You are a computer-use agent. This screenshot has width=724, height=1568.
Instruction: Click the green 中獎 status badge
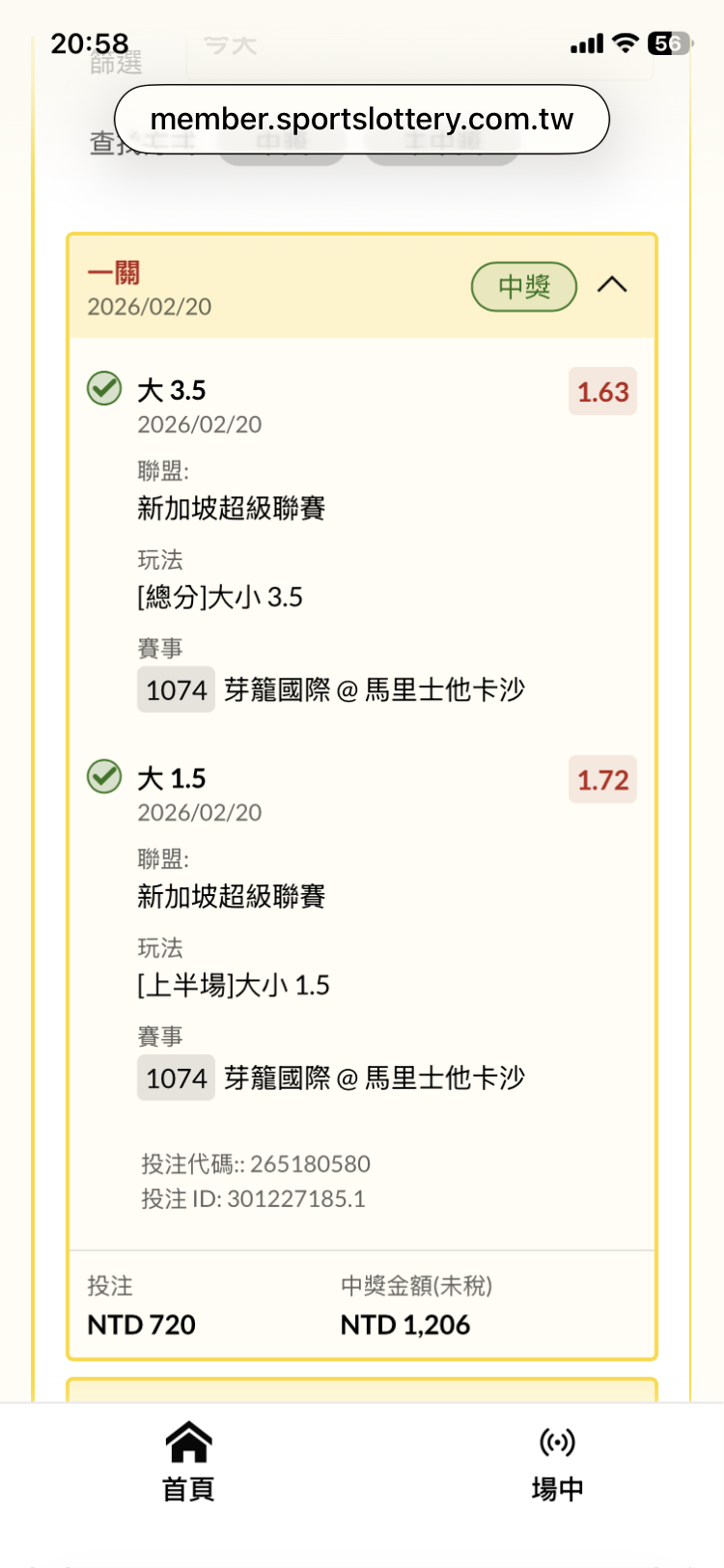point(523,287)
